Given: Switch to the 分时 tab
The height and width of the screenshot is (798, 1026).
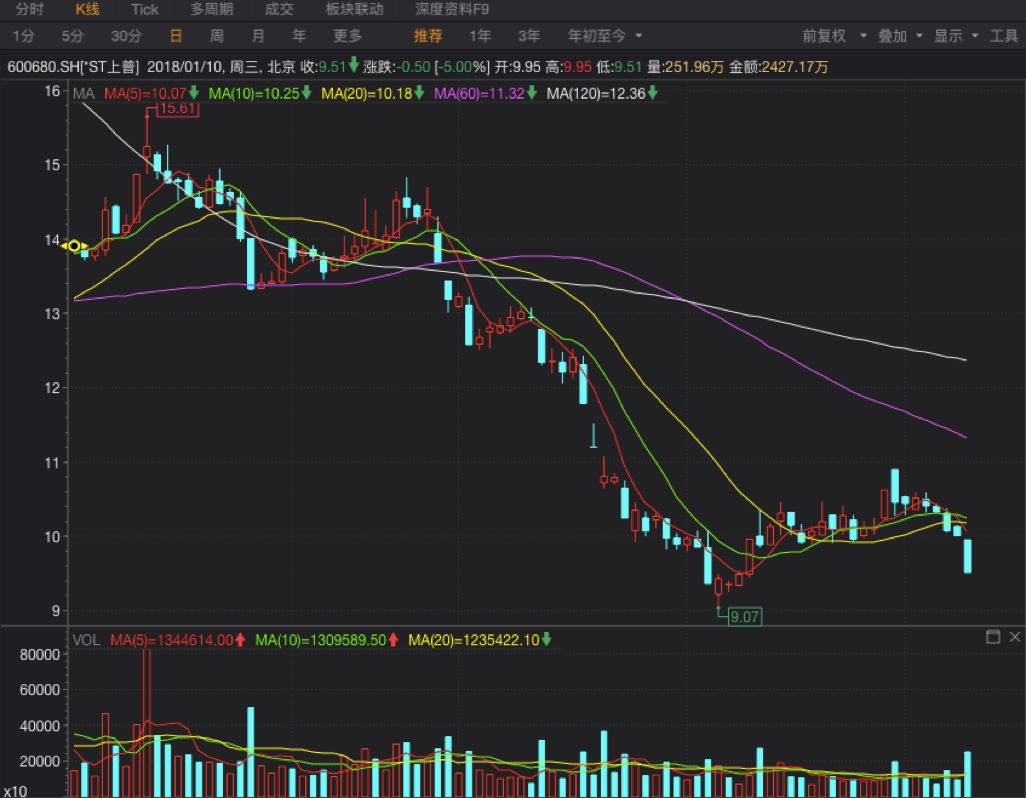Looking at the screenshot, I should [x=30, y=9].
